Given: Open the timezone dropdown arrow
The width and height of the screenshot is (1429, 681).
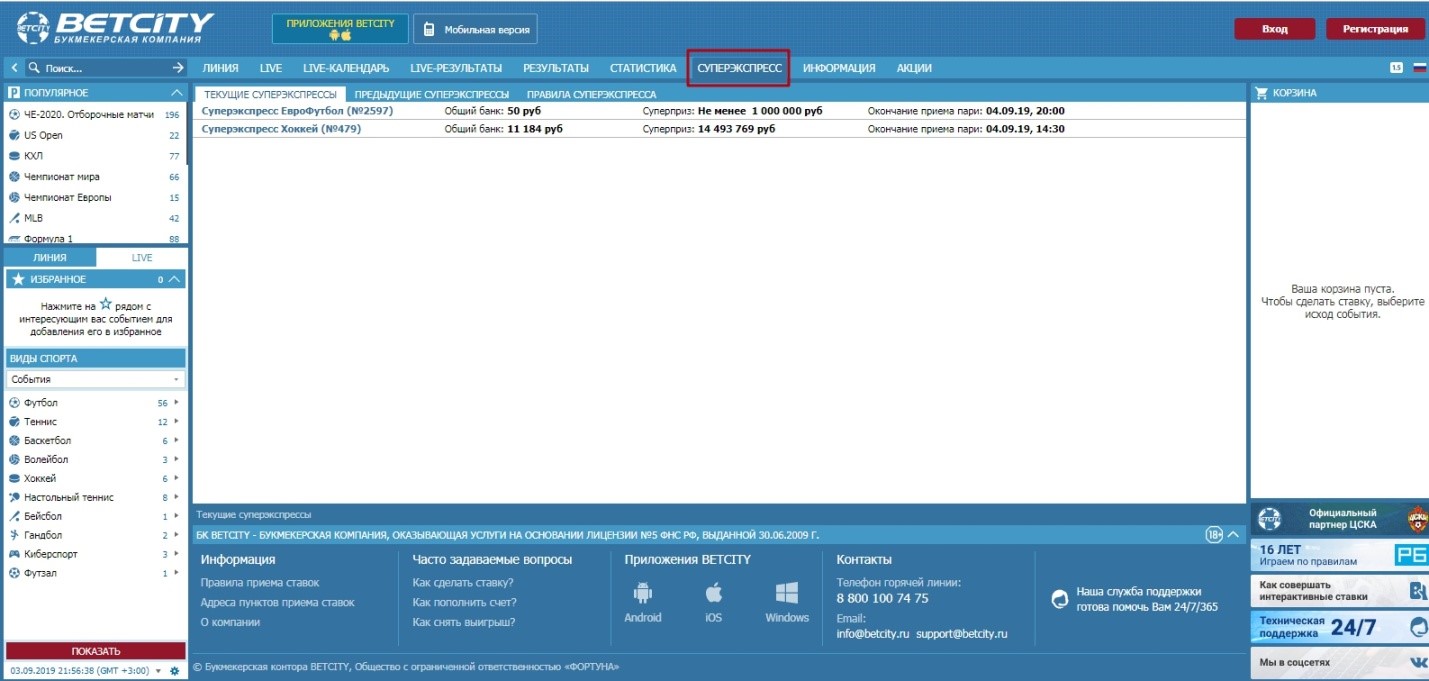Looking at the screenshot, I should pos(158,671).
